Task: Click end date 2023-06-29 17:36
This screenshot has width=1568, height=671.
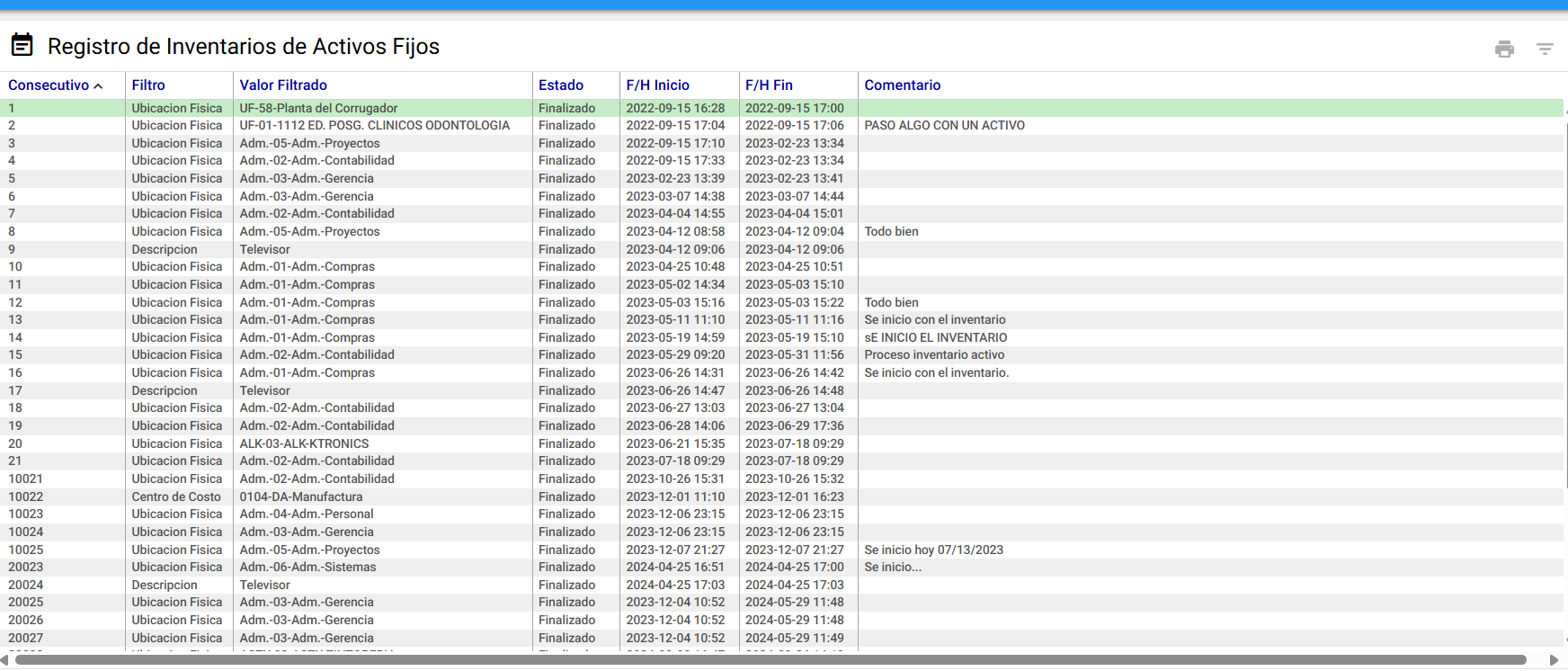Action: [x=795, y=426]
